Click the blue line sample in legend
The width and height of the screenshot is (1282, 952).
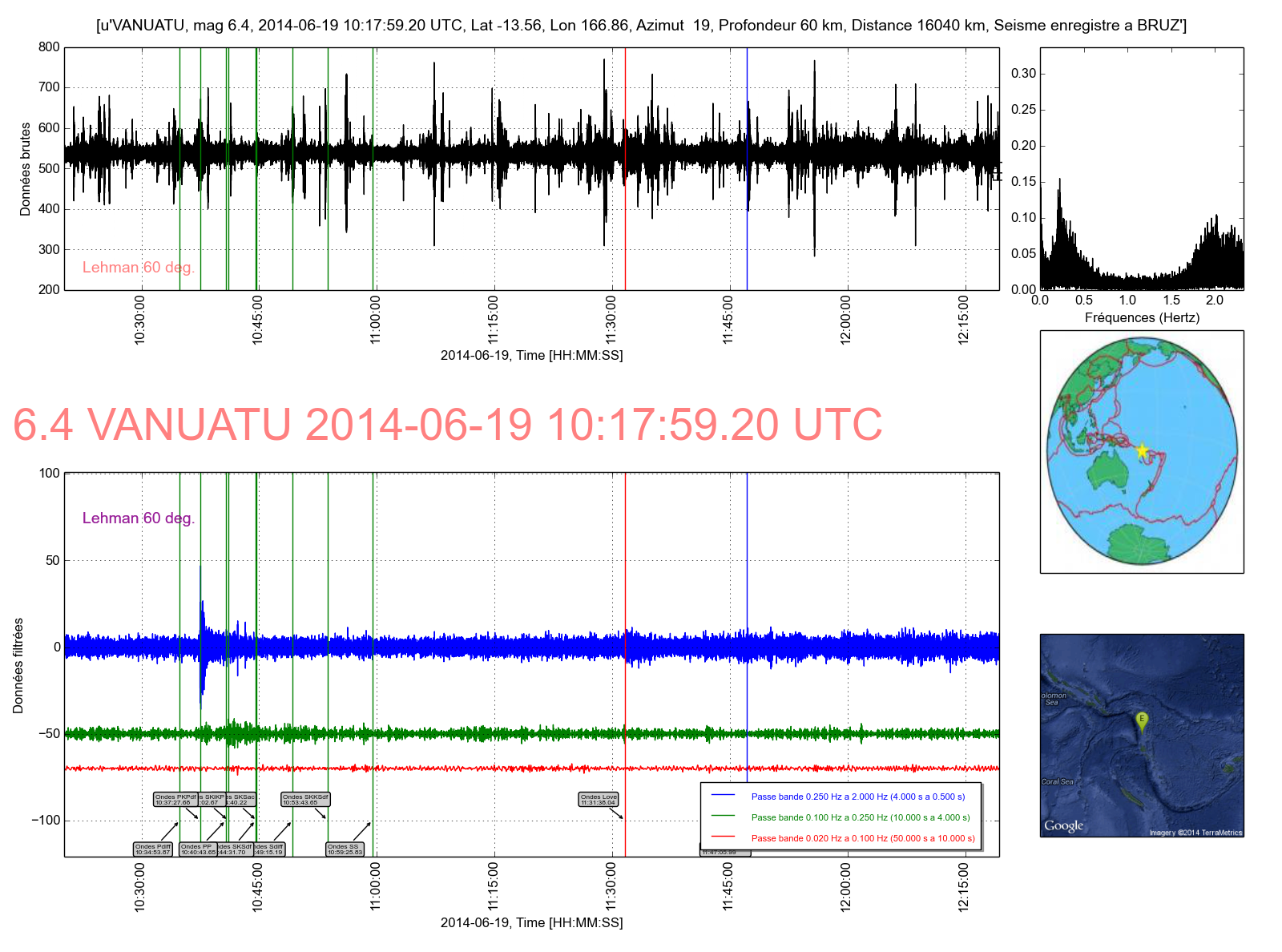coord(723,797)
